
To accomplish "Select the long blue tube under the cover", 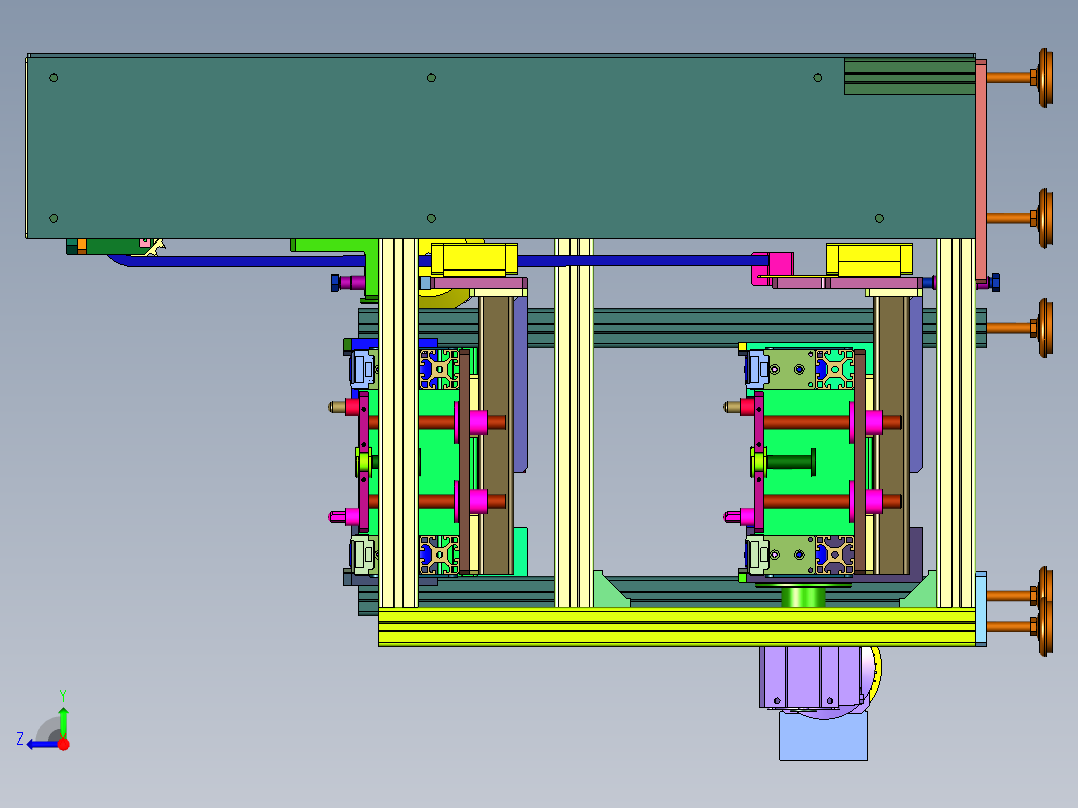I will 440,261.
